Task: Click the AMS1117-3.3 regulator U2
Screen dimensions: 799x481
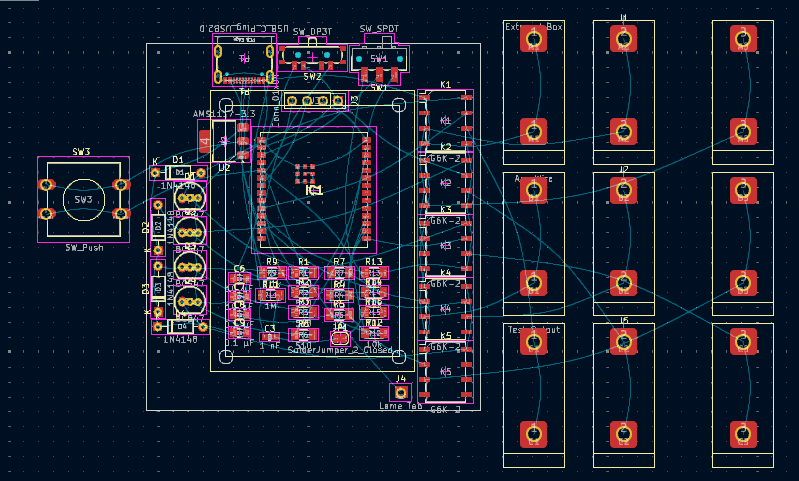Action: coord(223,142)
